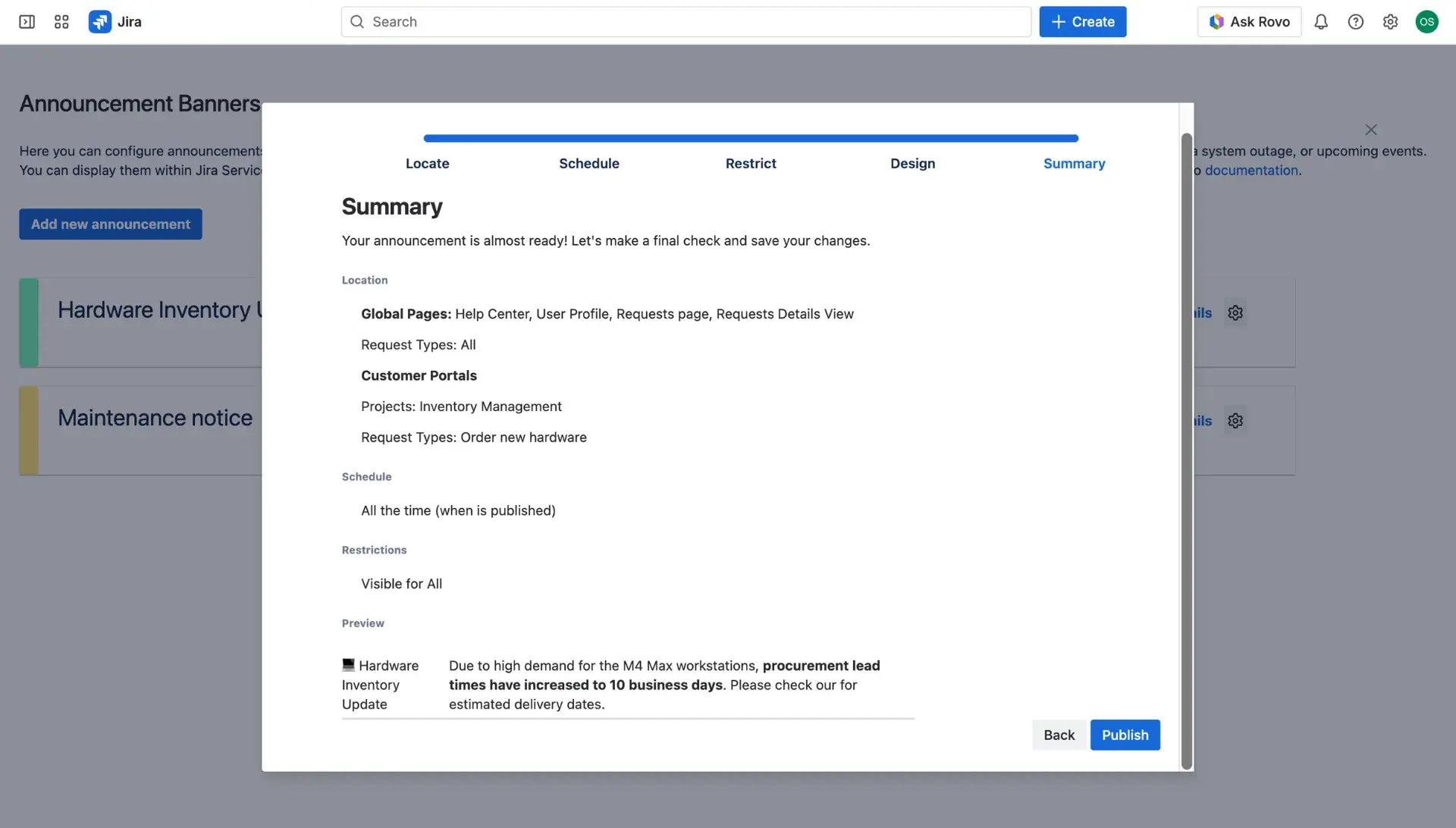Image resolution: width=1456 pixels, height=828 pixels.
Task: Open notifications via the bell icon
Action: (1321, 21)
